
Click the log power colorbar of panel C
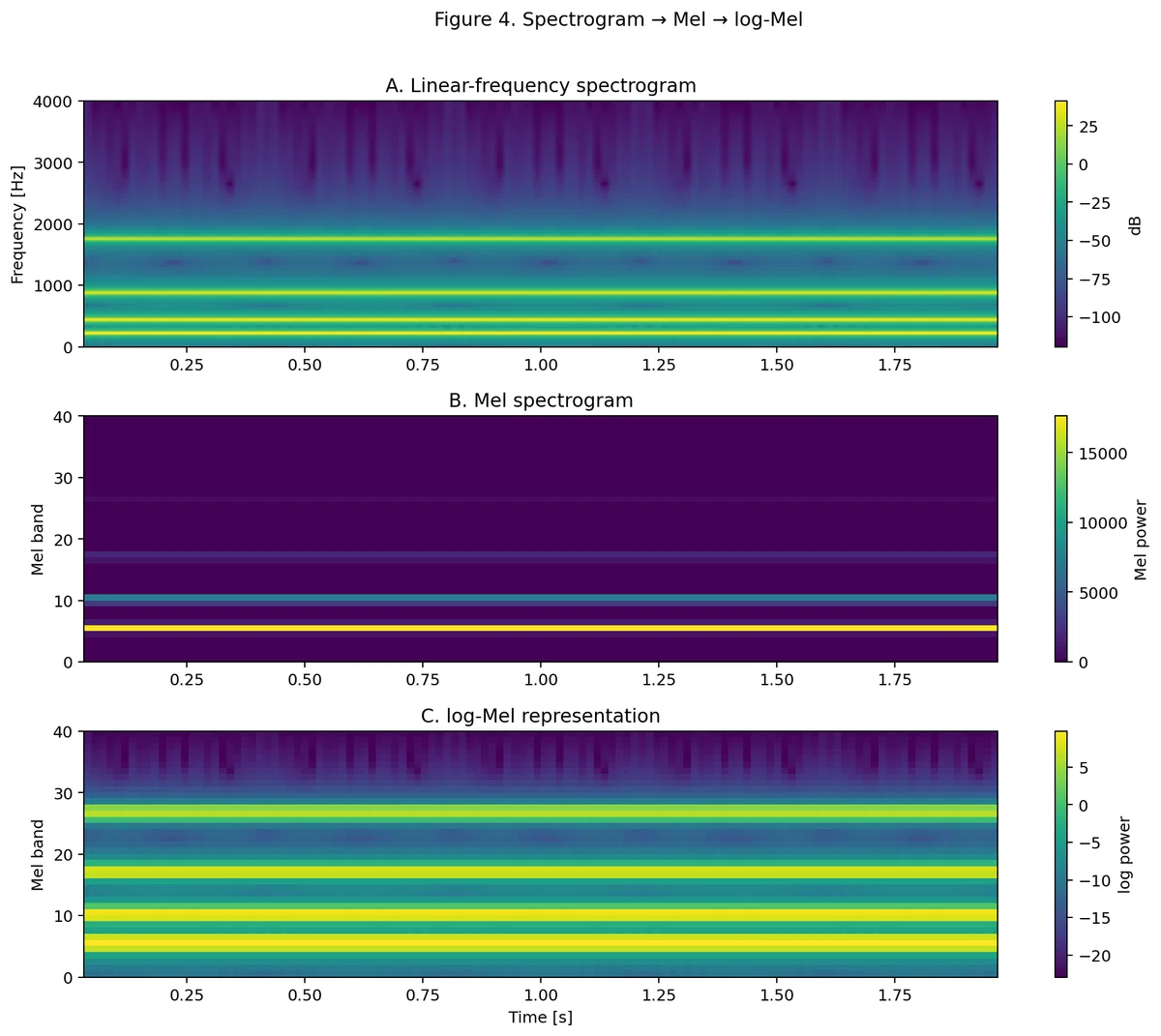click(x=1061, y=854)
